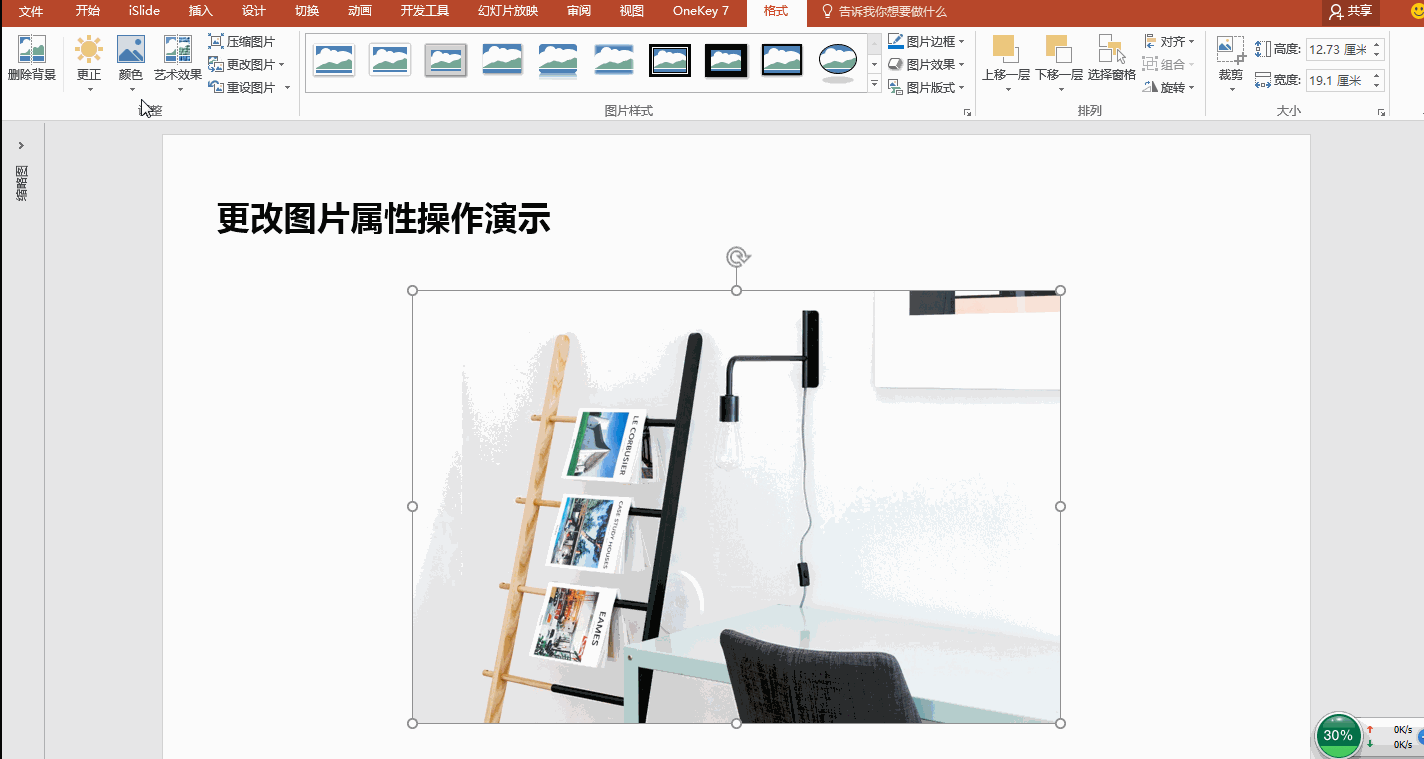Screen dimensions: 1424x759
Task: Click Compress Pictures (压缩图片)
Action: (242, 41)
